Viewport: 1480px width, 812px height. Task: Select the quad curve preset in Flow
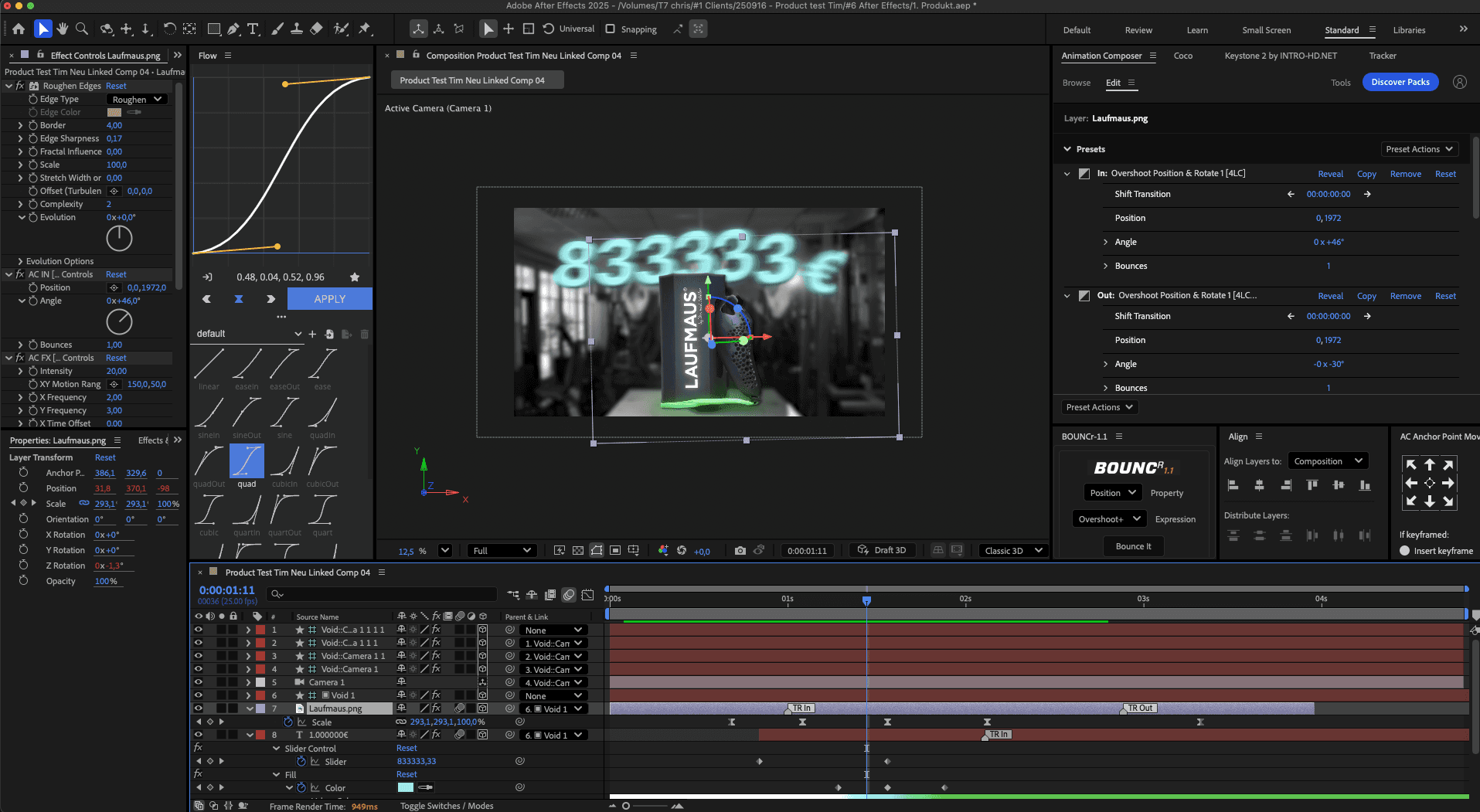[x=247, y=461]
